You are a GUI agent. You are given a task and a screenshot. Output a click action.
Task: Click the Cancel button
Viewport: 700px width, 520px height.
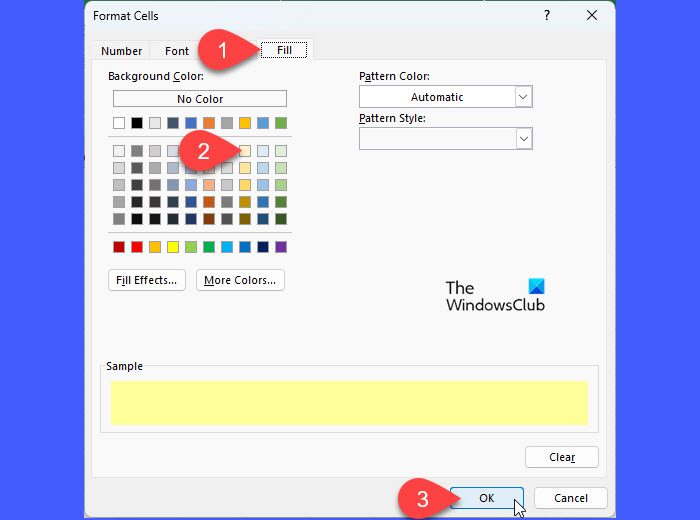(x=571, y=498)
